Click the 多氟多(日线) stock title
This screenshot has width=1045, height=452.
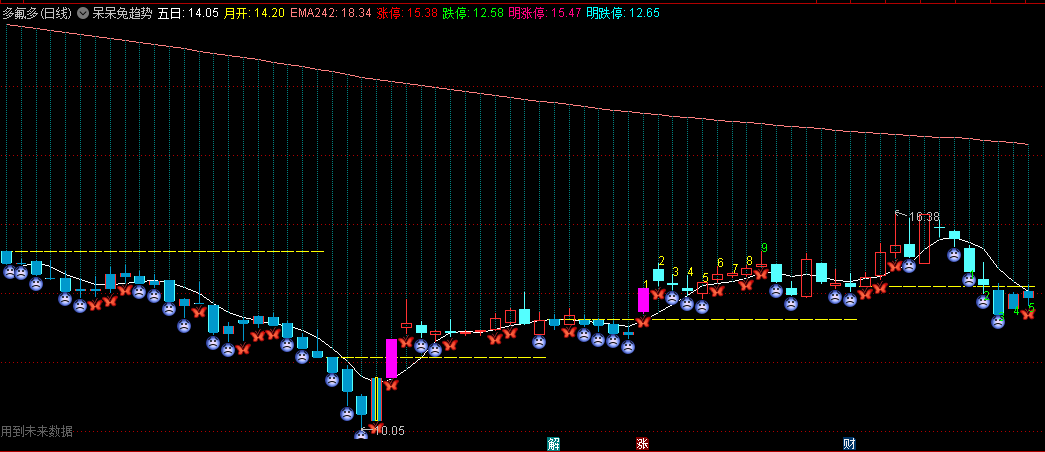pyautogui.click(x=37, y=13)
